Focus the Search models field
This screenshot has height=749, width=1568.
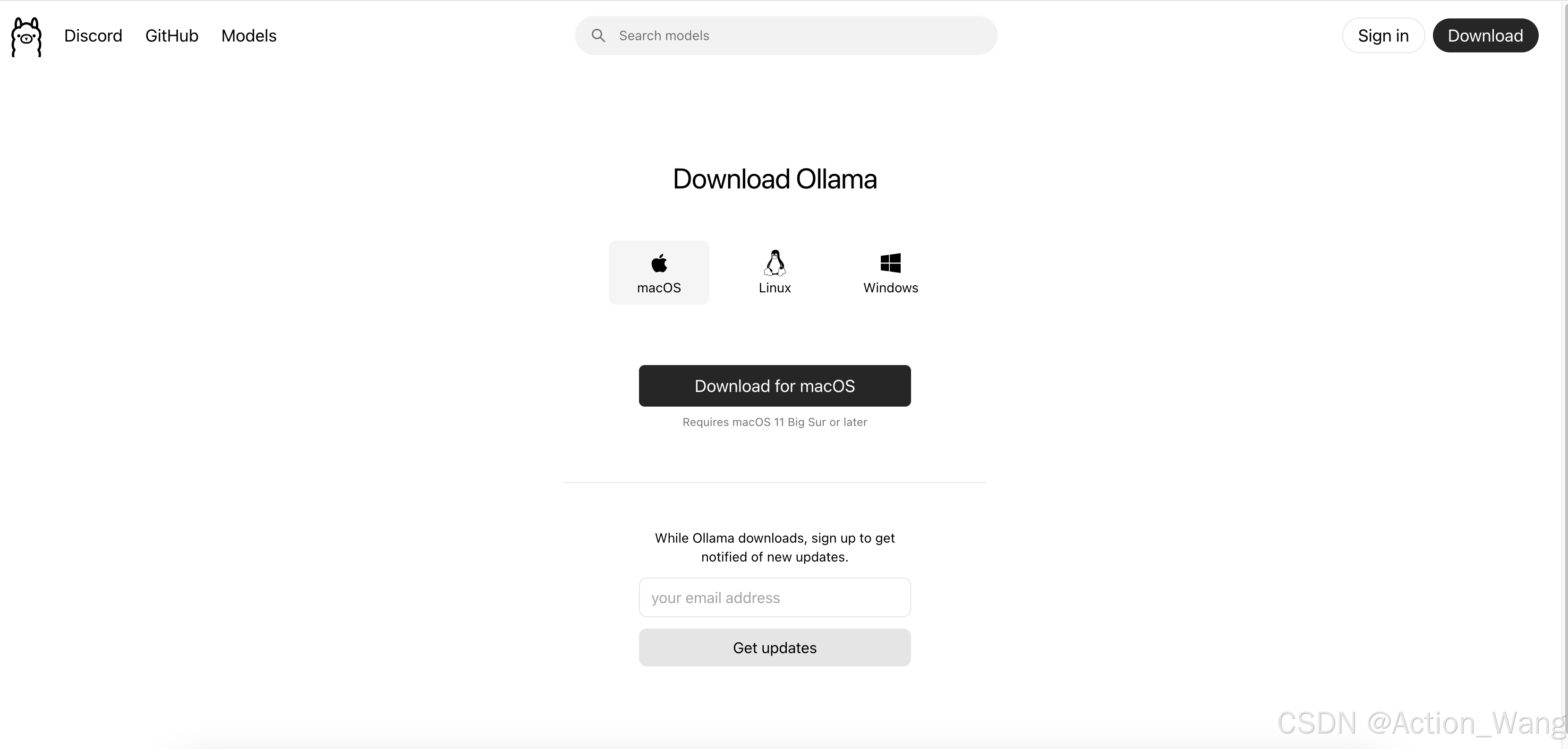coord(786,35)
